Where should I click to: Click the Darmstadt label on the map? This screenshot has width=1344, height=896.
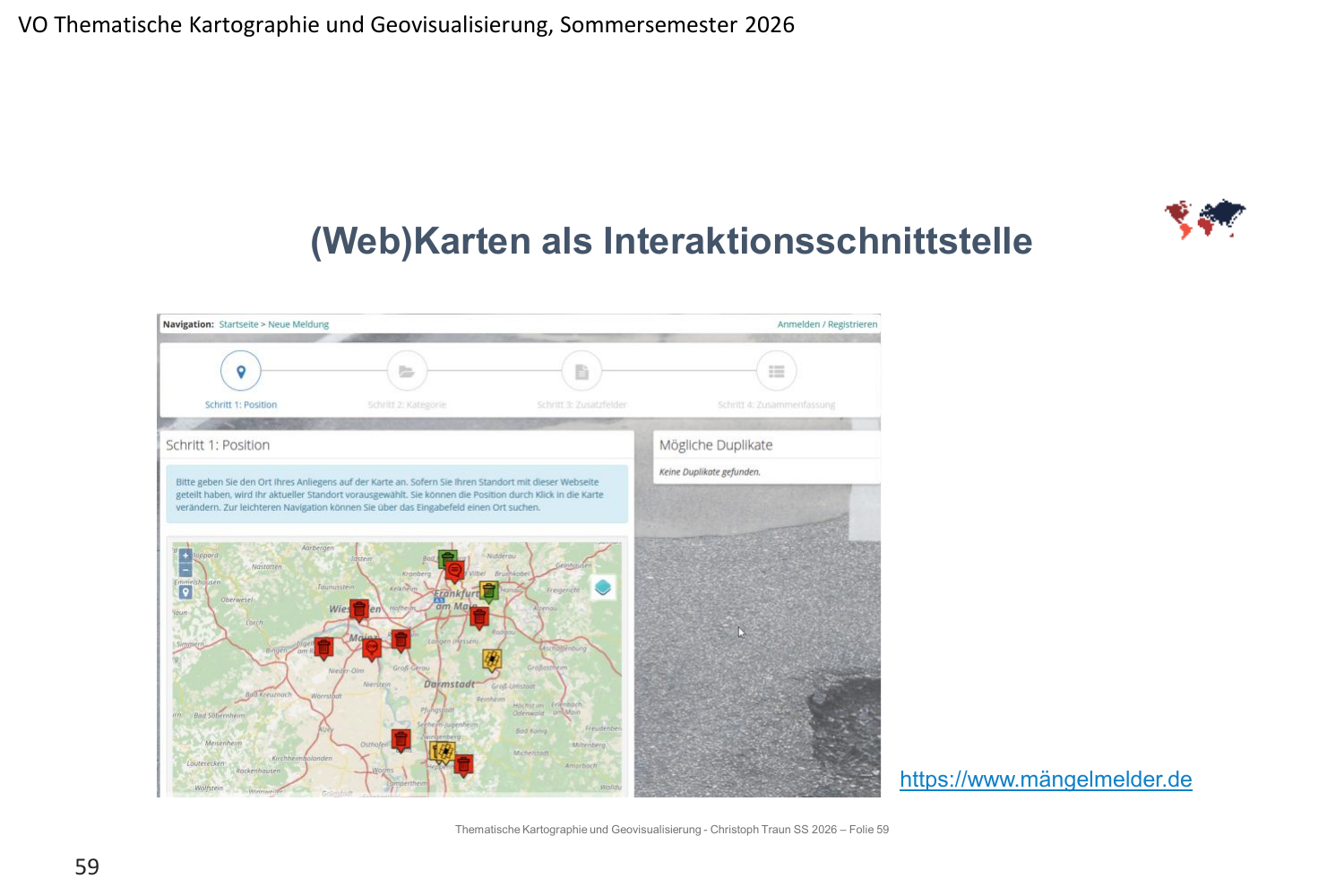[449, 685]
